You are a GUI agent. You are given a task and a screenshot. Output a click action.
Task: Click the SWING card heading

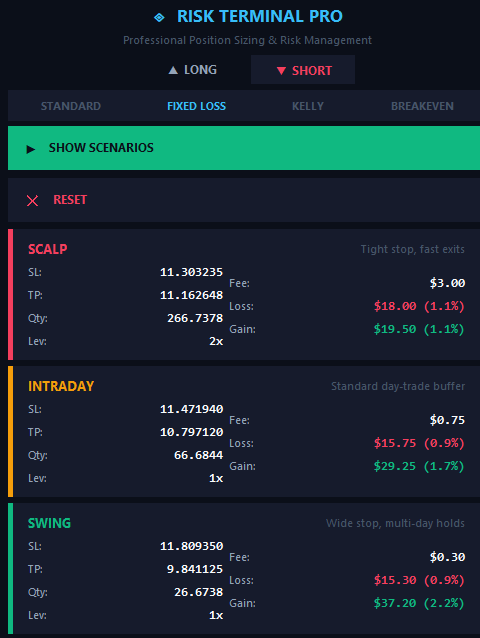(49, 523)
